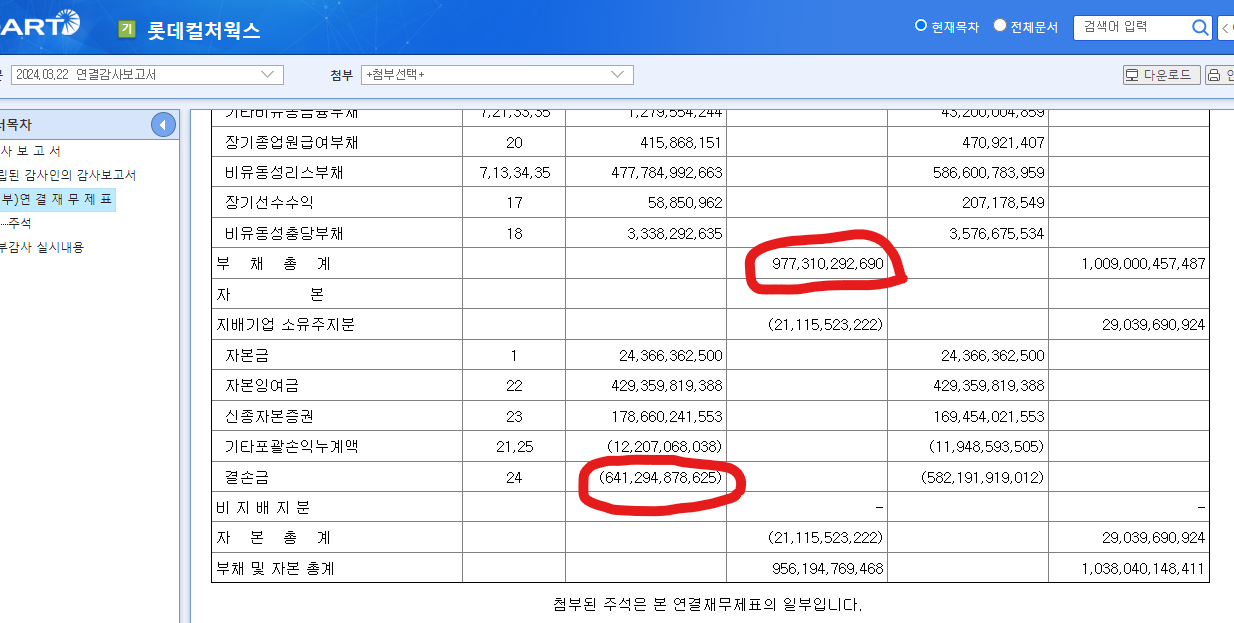The image size is (1234, 623).
Task: Open the +첨부선택+ attachment dropdown
Action: coord(495,74)
